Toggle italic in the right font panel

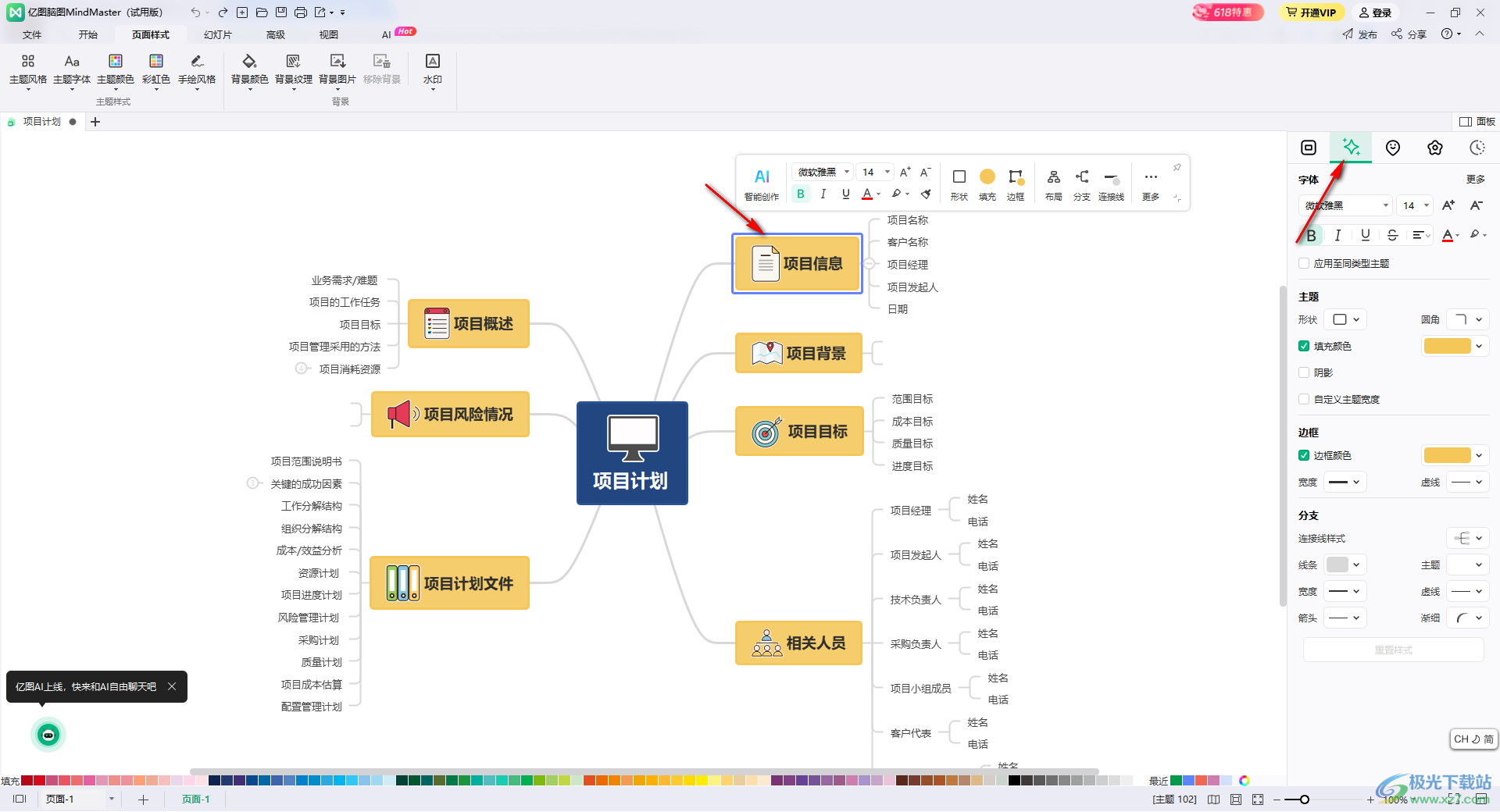pos(1337,235)
